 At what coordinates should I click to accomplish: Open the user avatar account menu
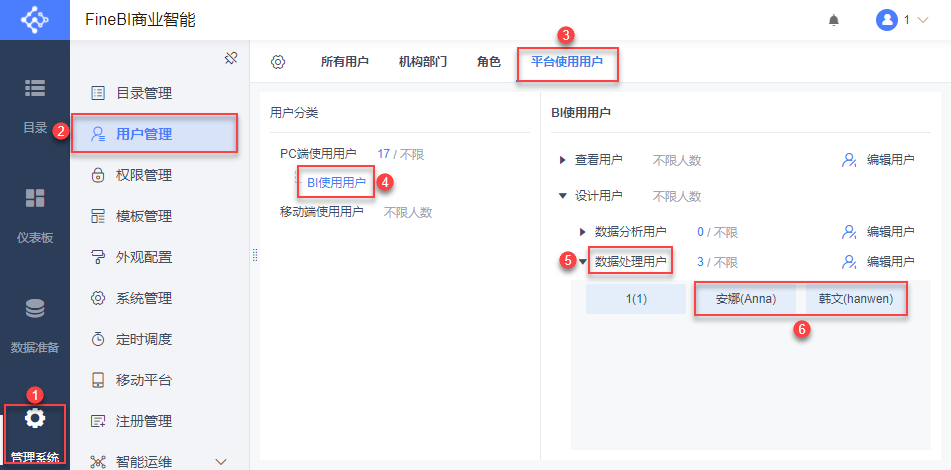901,20
